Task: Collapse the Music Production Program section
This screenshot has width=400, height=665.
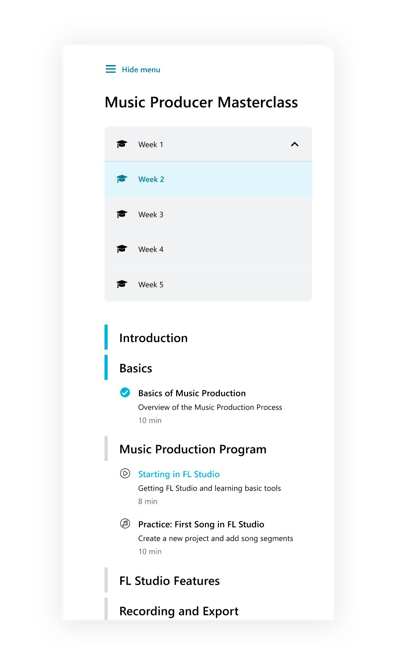Action: pos(193,449)
